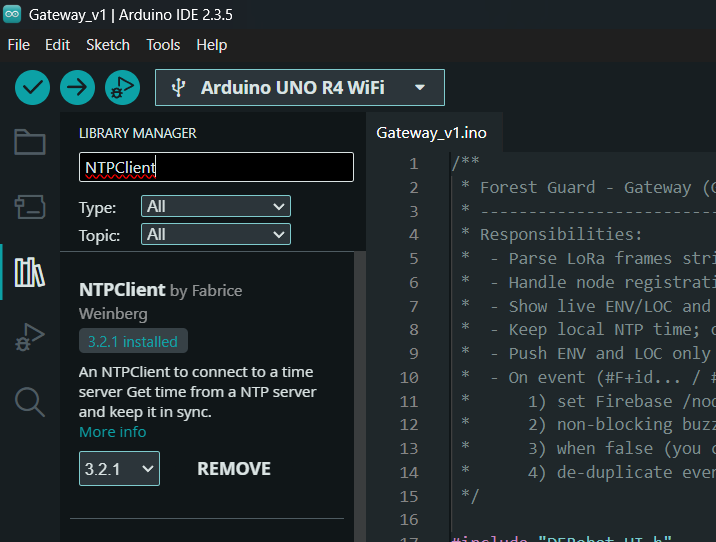Start debugging with the toolbar debug button
The width and height of the screenshot is (716, 542).
122,87
